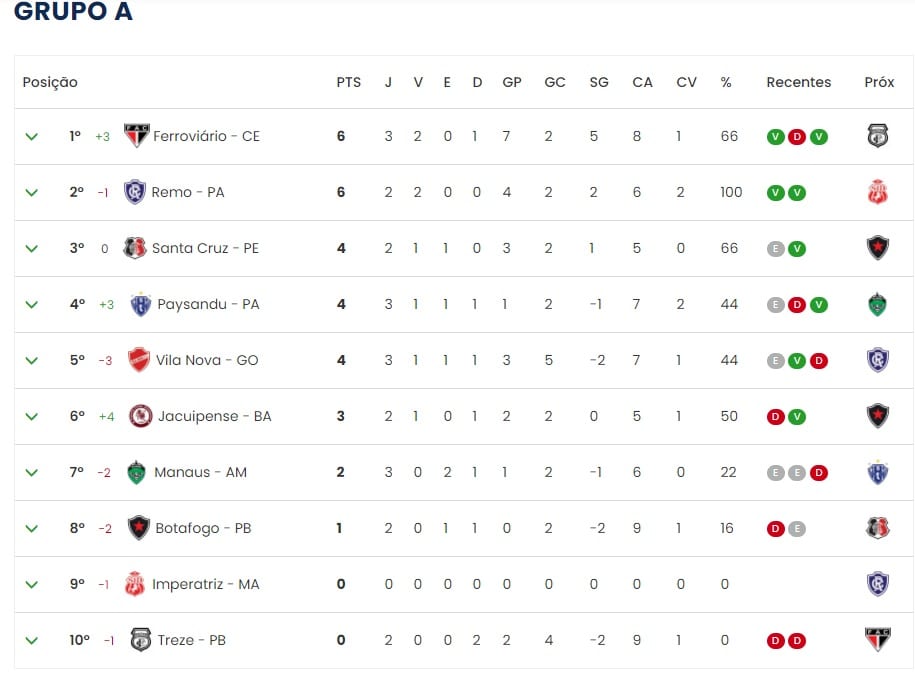Open the Imperatriz - MA team name
This screenshot has height=673, width=915.
click(205, 584)
